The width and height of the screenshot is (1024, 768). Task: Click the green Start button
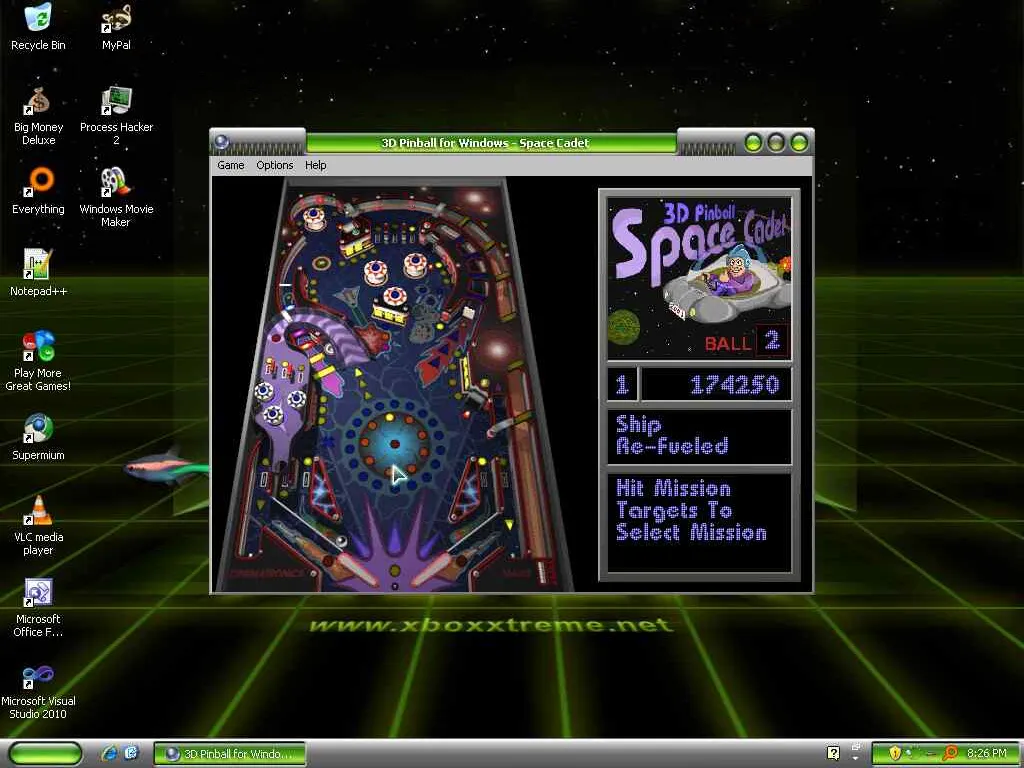click(x=45, y=753)
